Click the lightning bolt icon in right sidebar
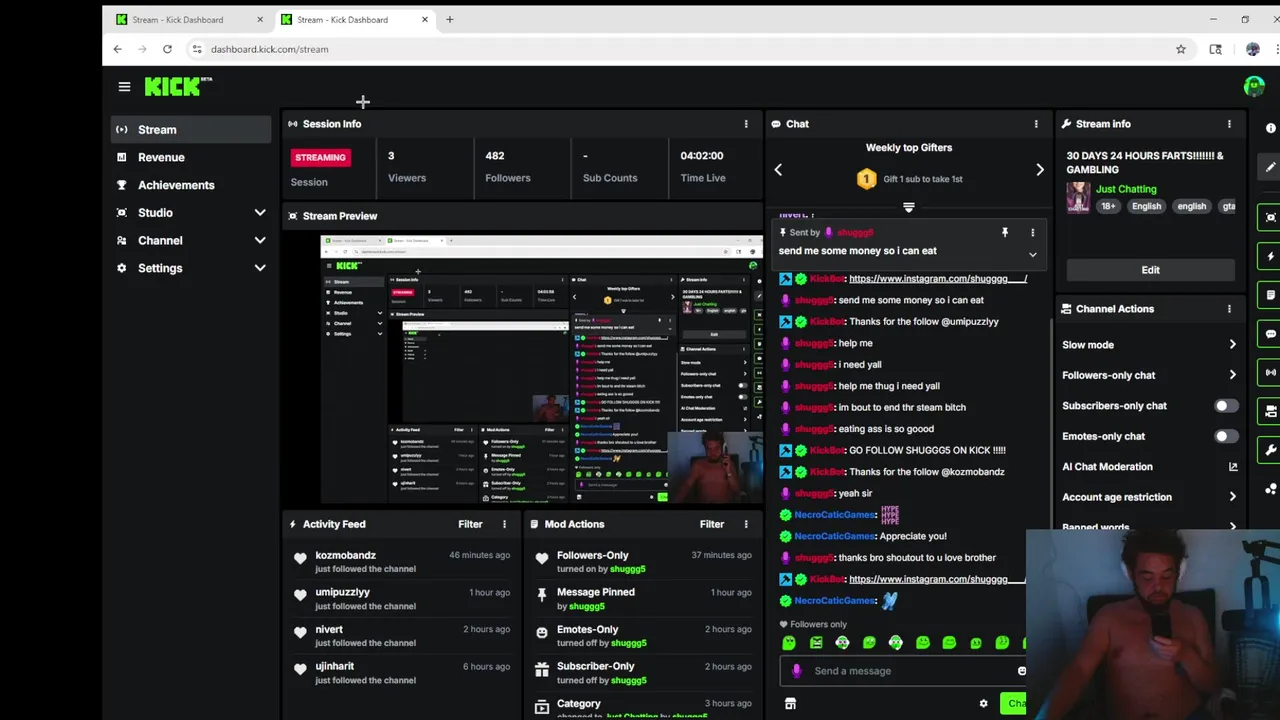 (x=1271, y=257)
